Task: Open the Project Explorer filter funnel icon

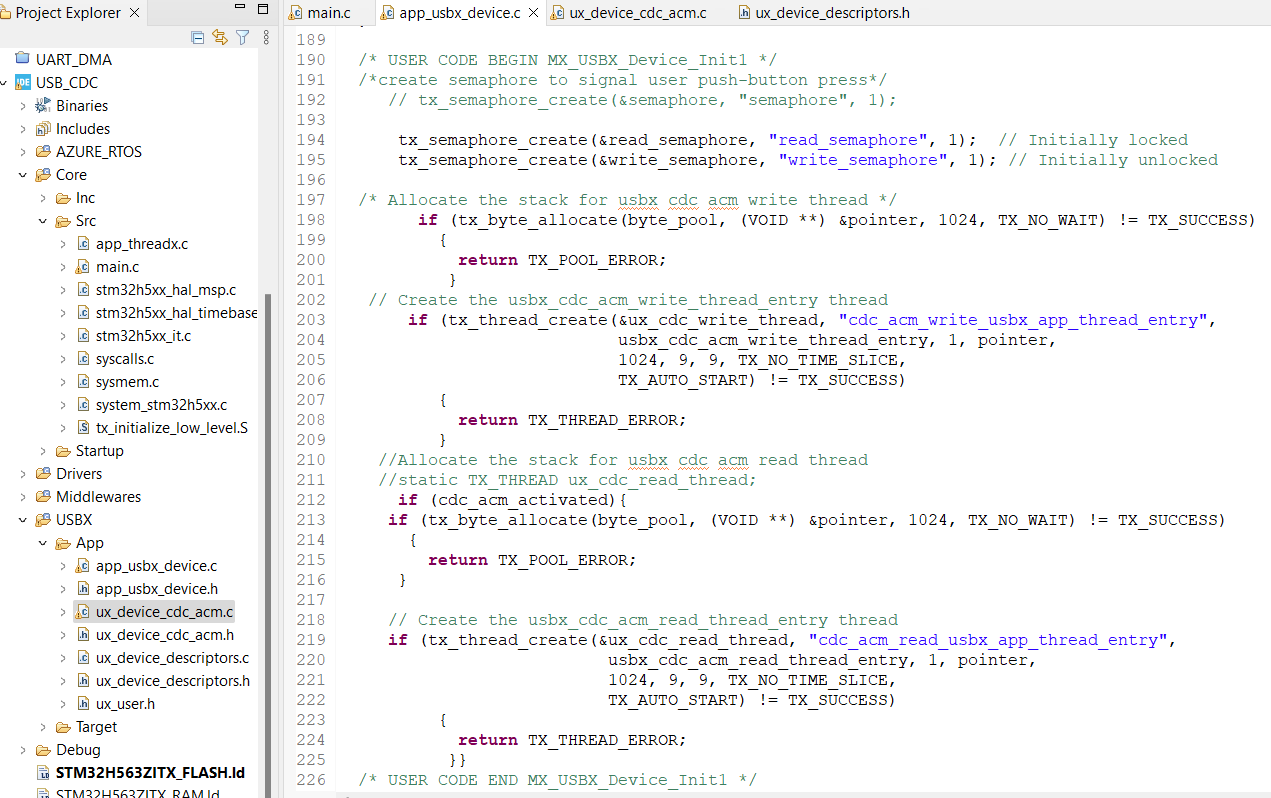Action: tap(242, 37)
